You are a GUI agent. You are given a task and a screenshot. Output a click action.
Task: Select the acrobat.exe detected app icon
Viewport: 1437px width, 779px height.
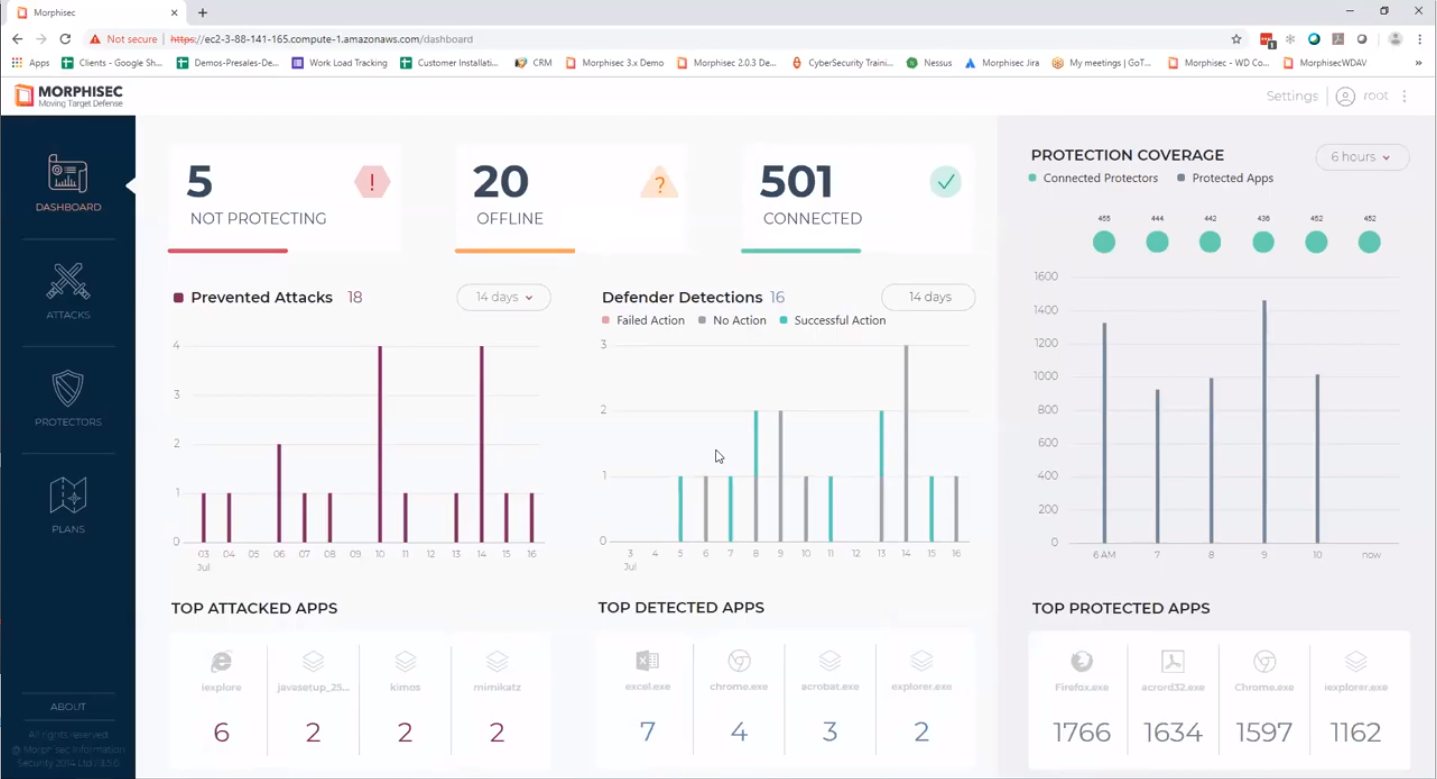pos(830,660)
